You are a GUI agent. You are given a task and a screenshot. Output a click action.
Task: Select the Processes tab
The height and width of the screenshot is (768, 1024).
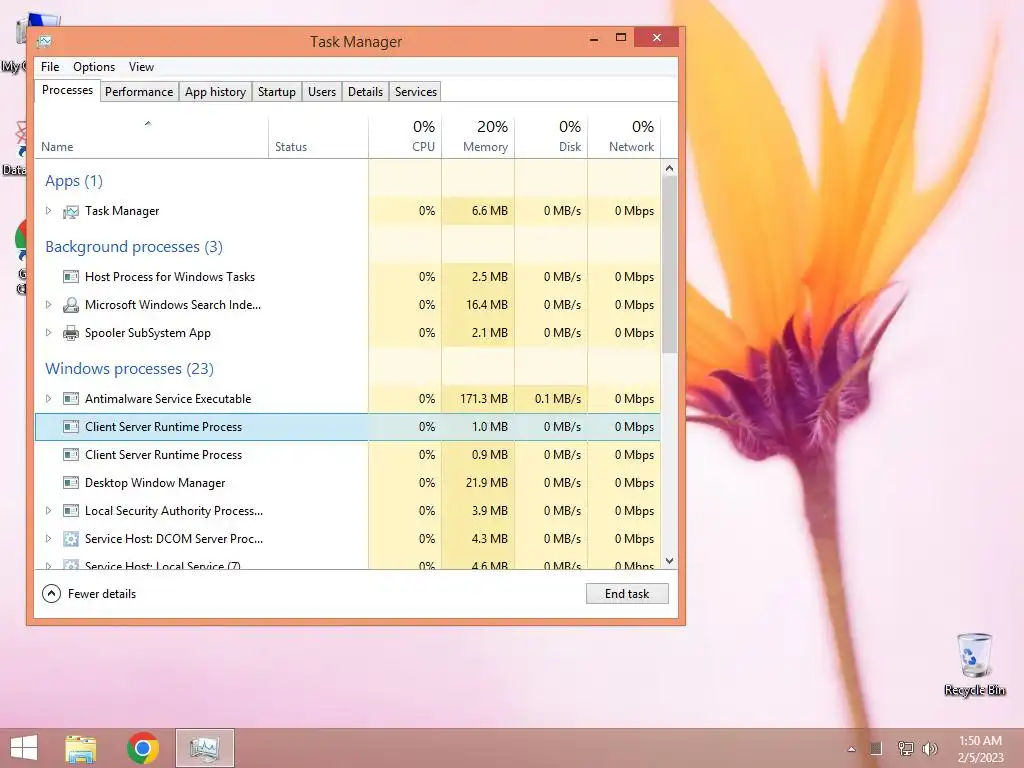click(x=67, y=90)
